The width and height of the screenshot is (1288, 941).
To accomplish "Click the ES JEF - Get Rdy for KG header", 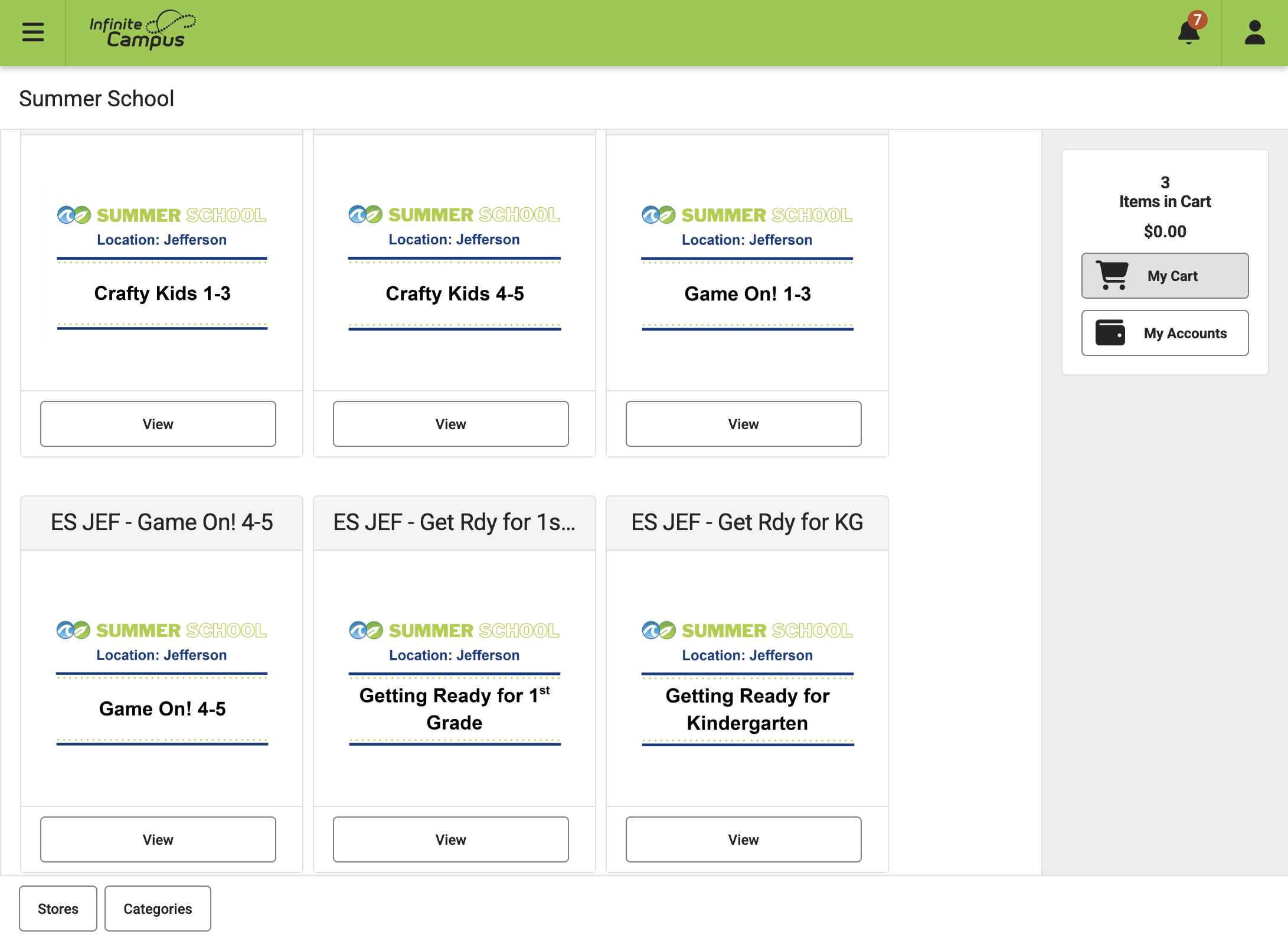I will (x=747, y=522).
